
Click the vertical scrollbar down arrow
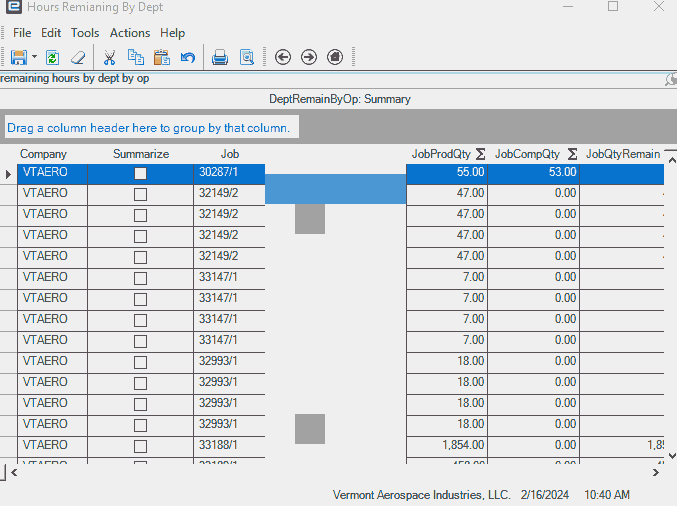672,455
